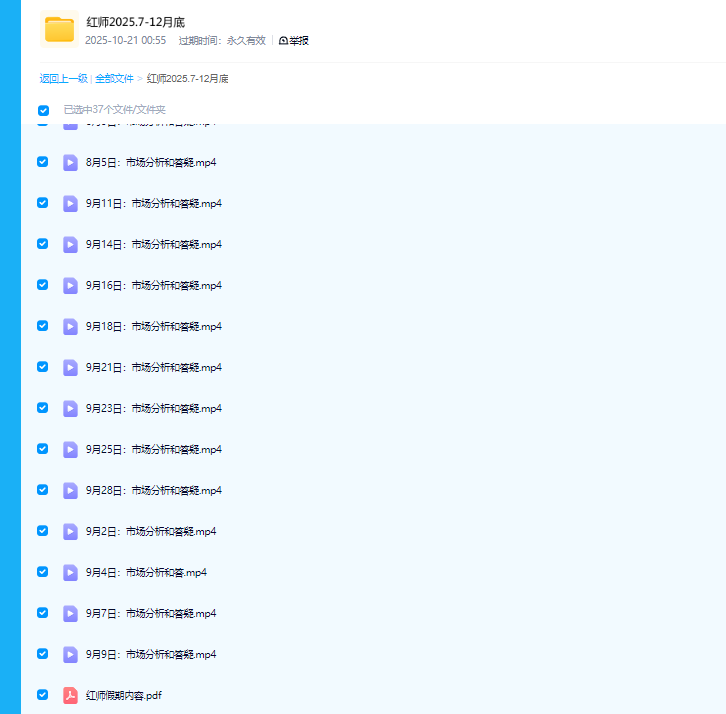Go back via 返回上一级 link
The width and height of the screenshot is (726, 714).
tap(63, 78)
